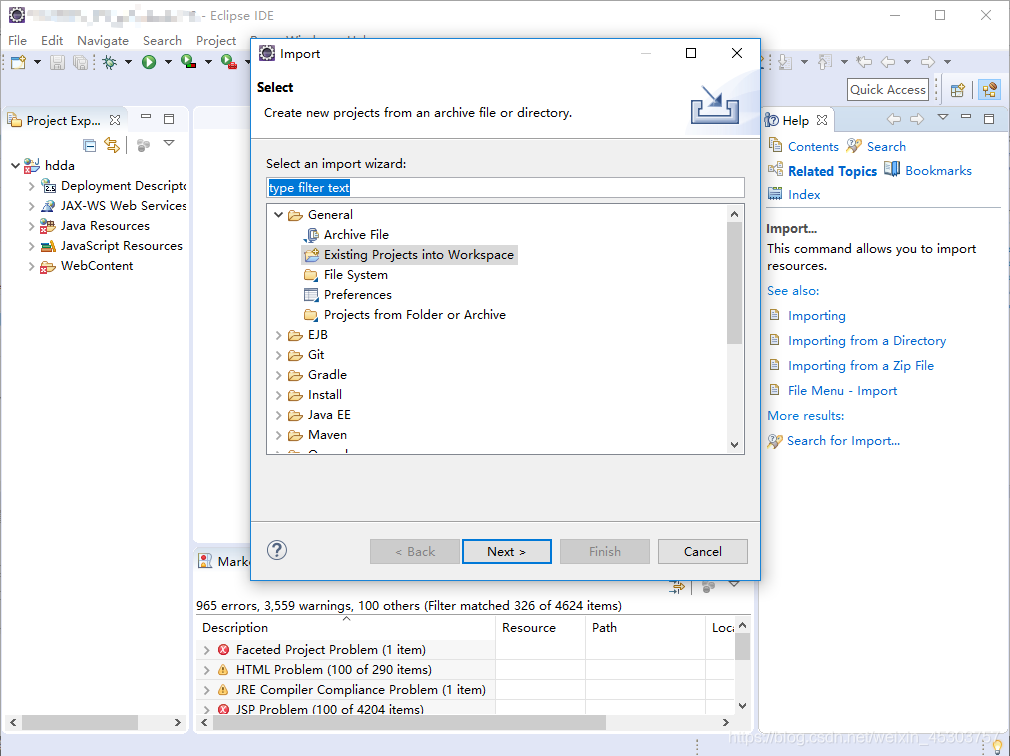Expand the Install folder
This screenshot has height=756, width=1010.
[x=278, y=395]
